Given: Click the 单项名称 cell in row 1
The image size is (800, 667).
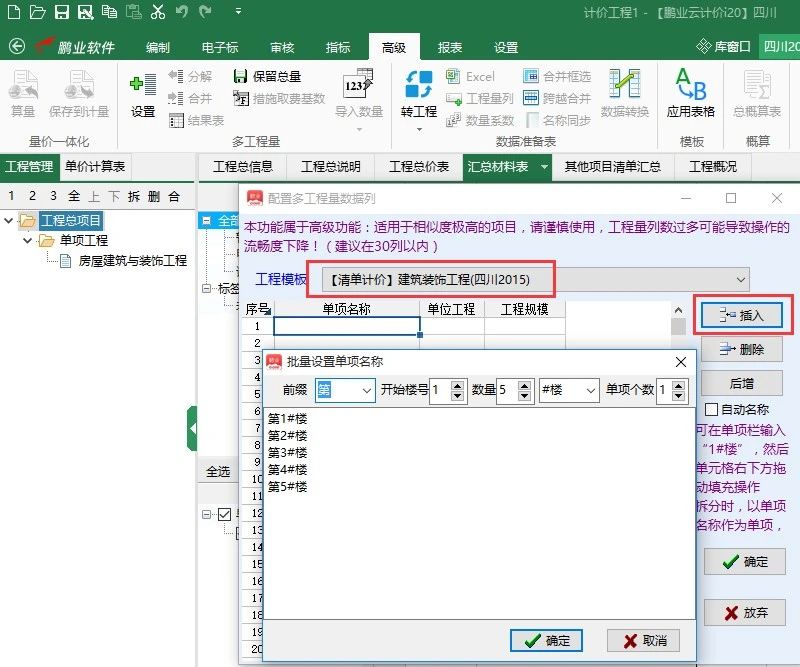Looking at the screenshot, I should 346,326.
